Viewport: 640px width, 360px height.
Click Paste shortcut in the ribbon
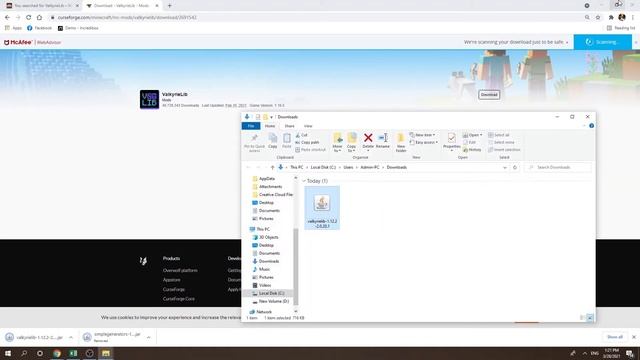pos(311,150)
